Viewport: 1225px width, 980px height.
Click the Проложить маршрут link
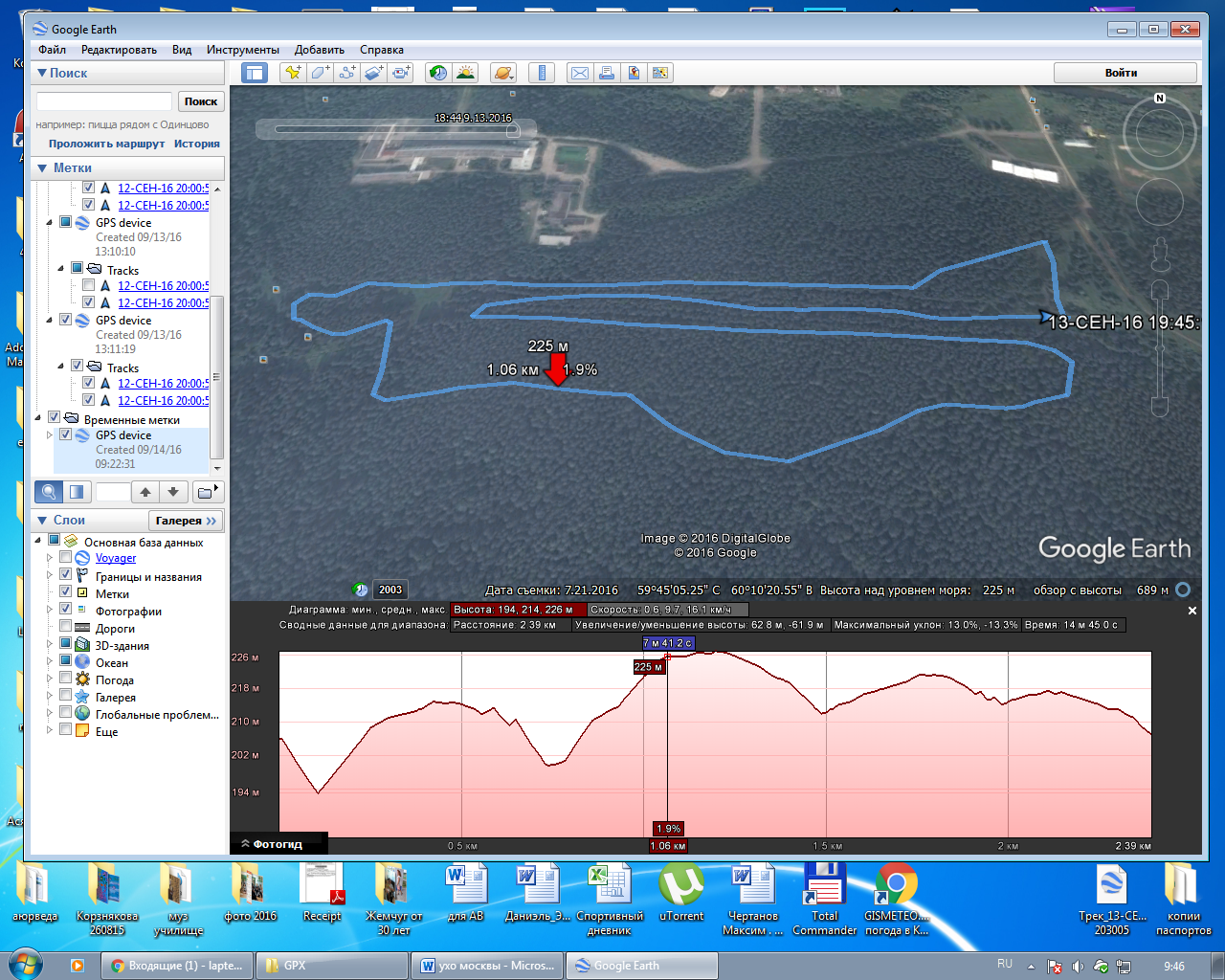(107, 144)
